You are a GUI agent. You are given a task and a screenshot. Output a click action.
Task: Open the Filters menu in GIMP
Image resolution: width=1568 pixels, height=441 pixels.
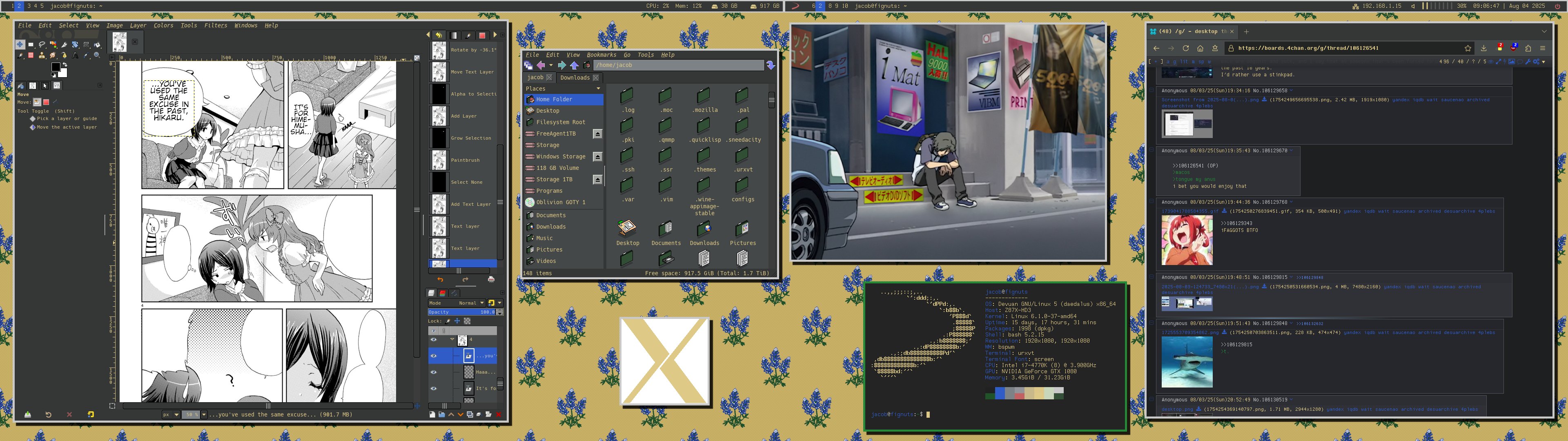(216, 26)
